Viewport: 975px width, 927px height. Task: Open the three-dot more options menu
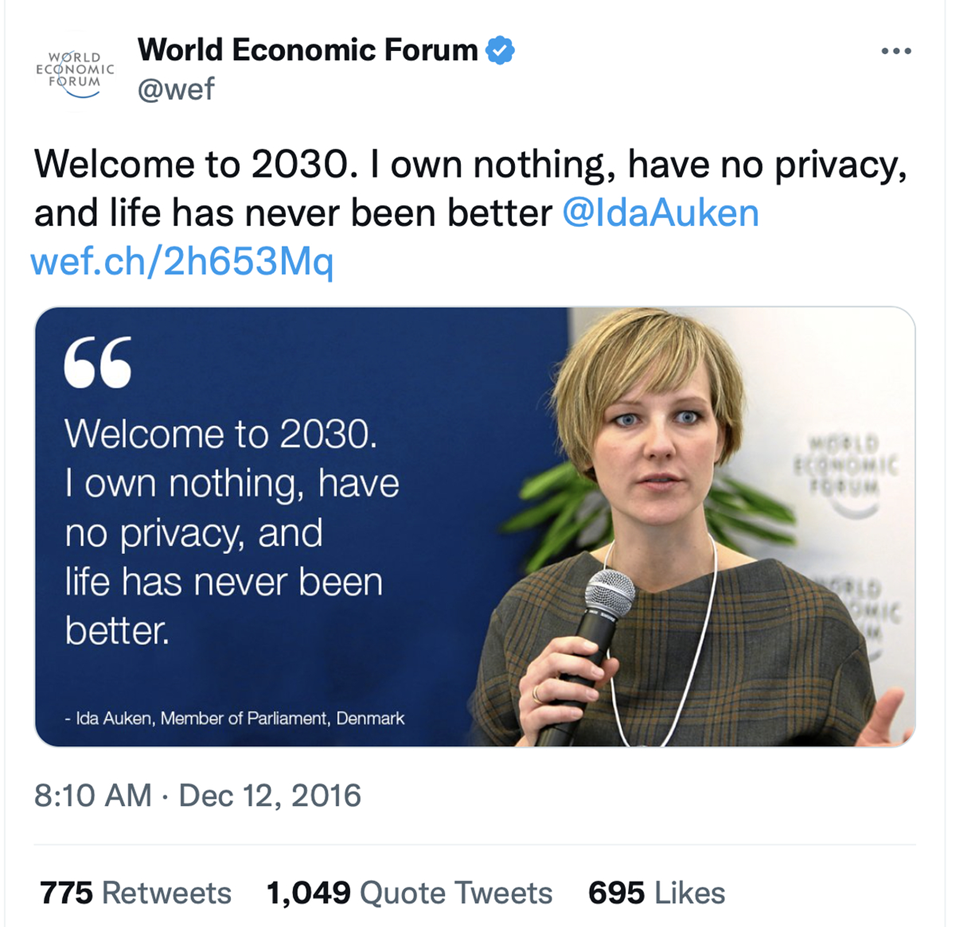coord(896,51)
